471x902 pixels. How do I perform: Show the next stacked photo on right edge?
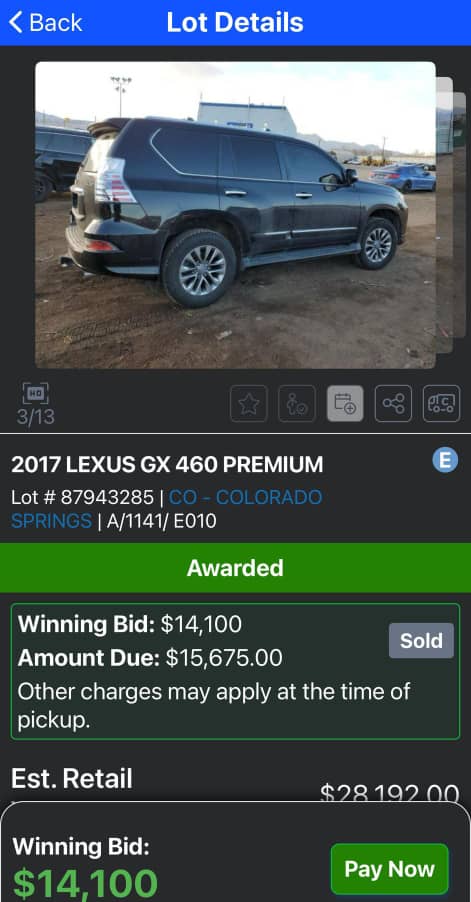452,215
